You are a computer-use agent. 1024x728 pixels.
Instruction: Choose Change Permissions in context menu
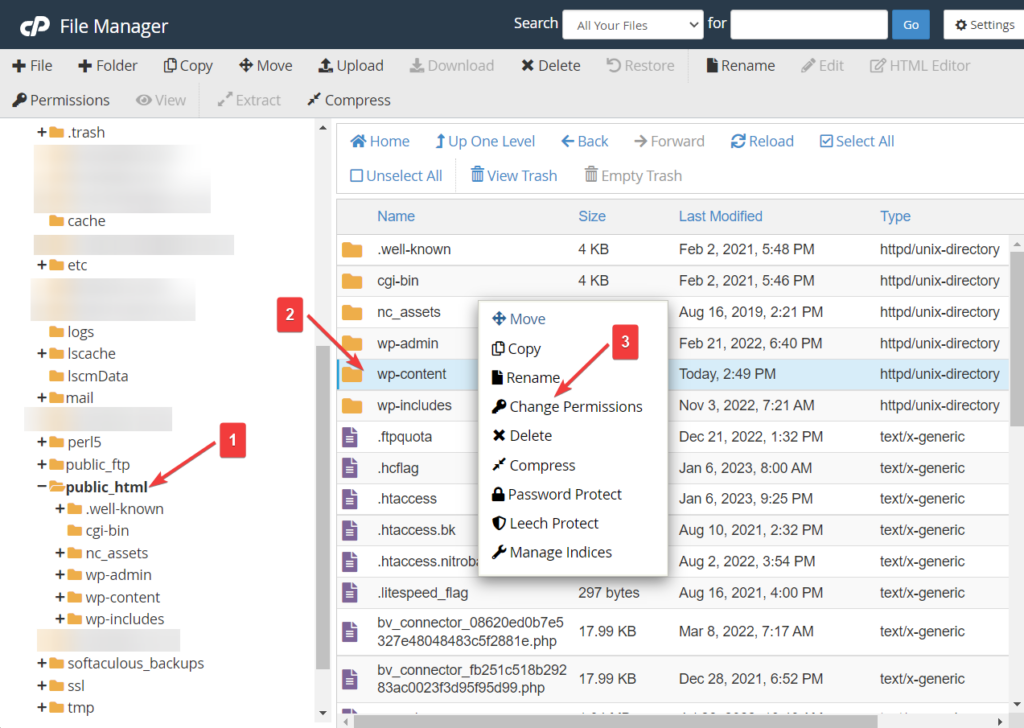pyautogui.click(x=567, y=406)
